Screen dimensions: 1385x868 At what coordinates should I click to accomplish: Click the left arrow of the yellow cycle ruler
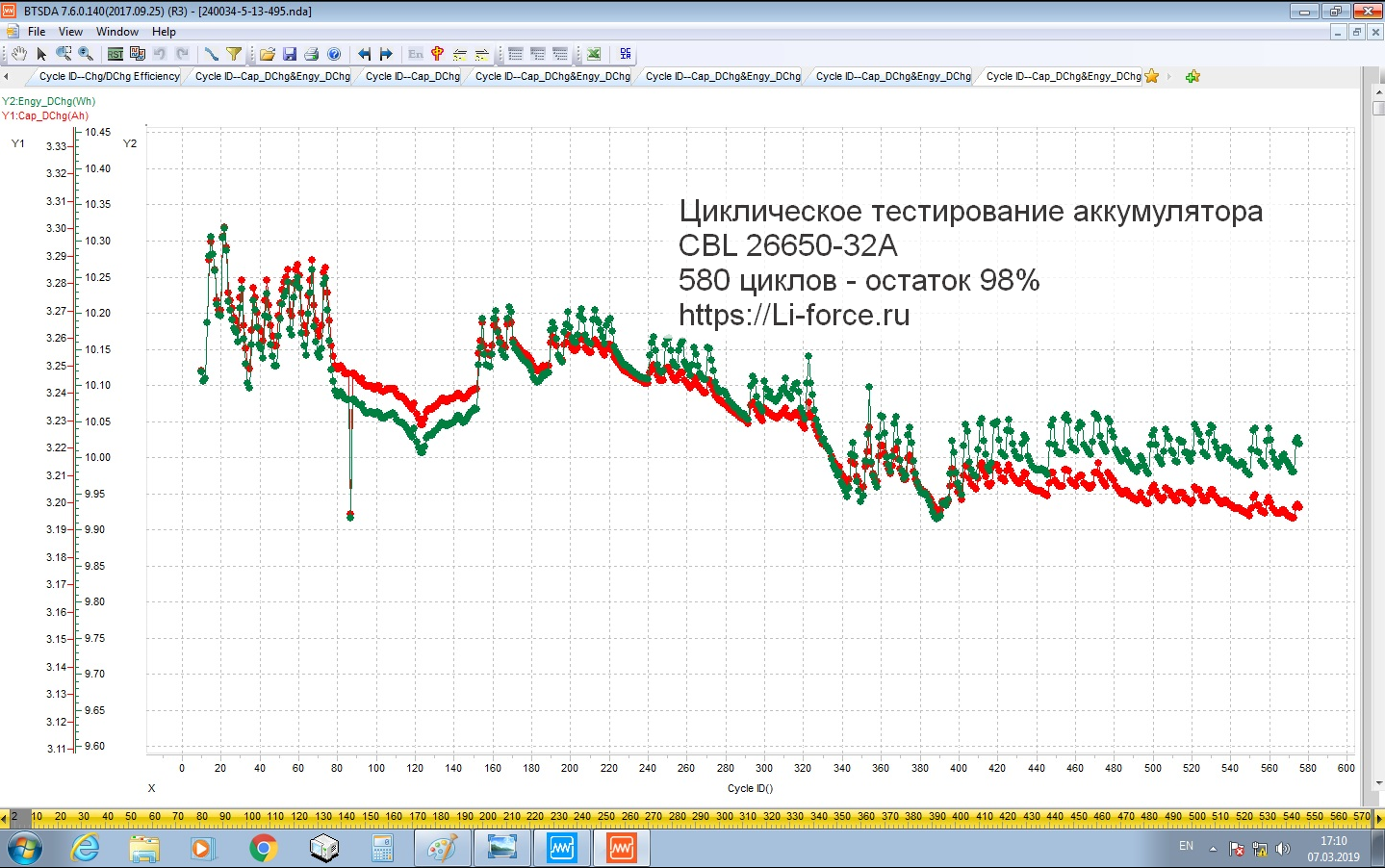pos(4,818)
